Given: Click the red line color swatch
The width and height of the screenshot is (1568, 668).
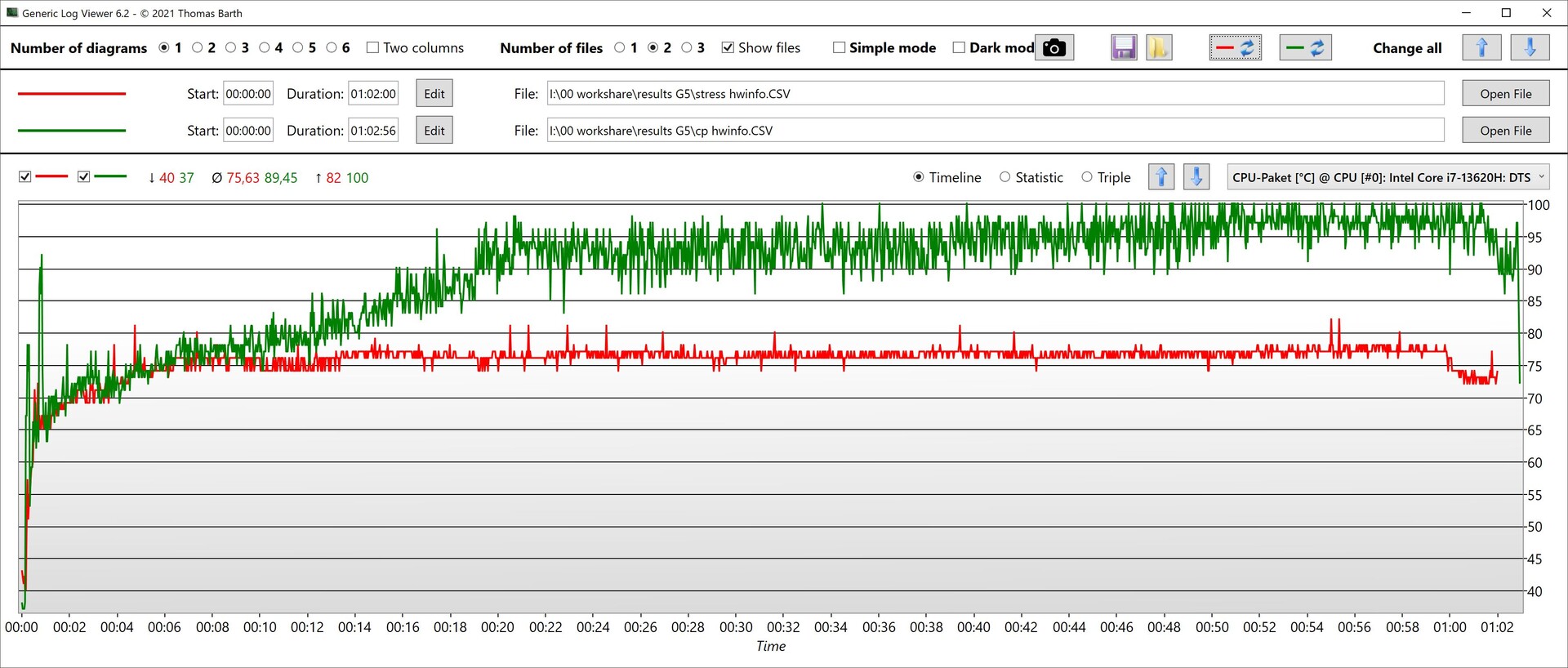Looking at the screenshot, I should pyautogui.click(x=72, y=94).
